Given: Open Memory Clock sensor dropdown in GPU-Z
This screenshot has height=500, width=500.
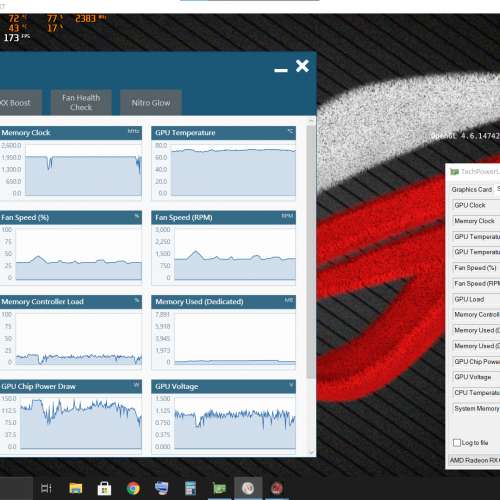Looking at the screenshot, I should coord(476,221).
